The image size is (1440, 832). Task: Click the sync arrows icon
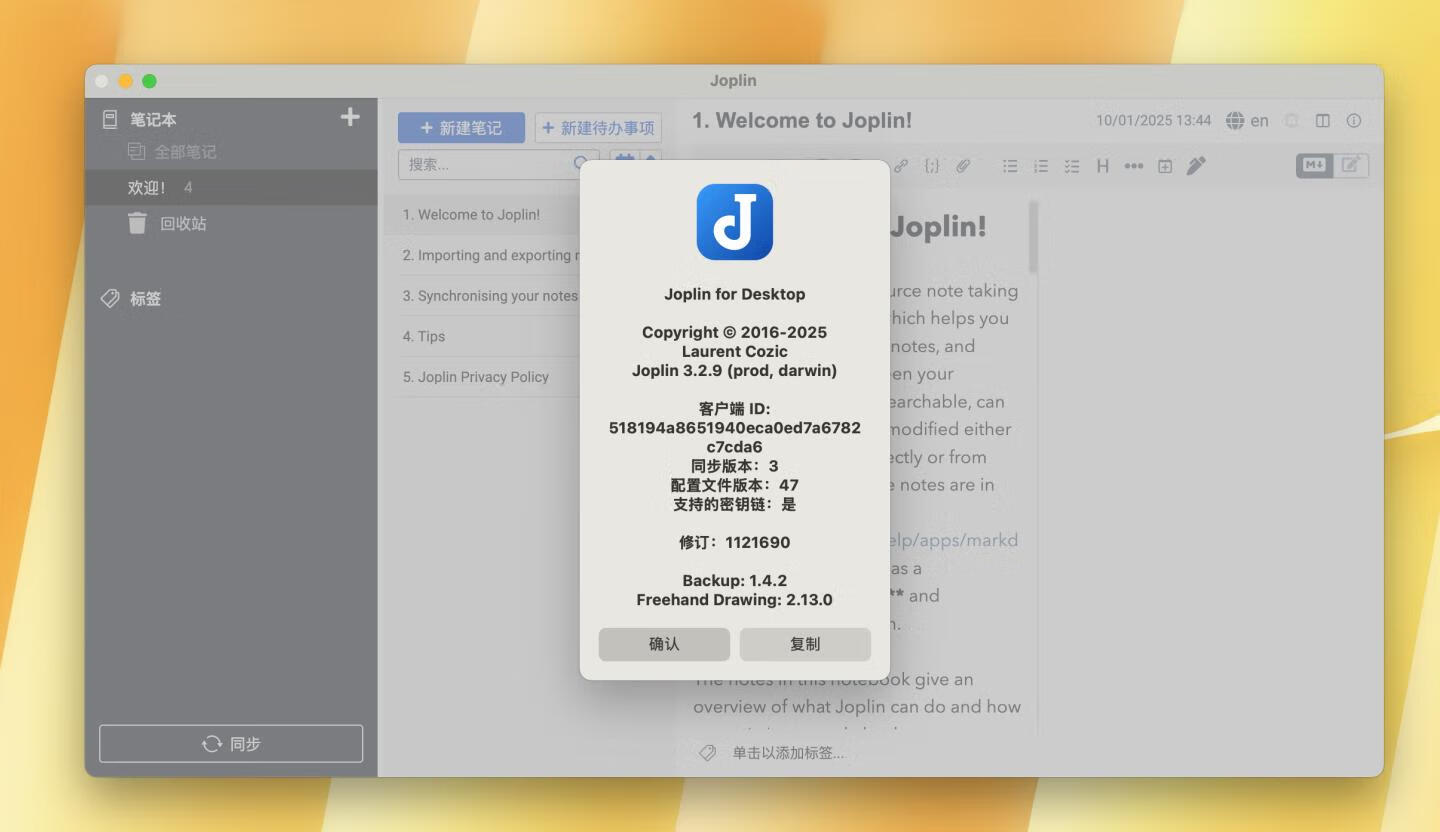(x=212, y=744)
